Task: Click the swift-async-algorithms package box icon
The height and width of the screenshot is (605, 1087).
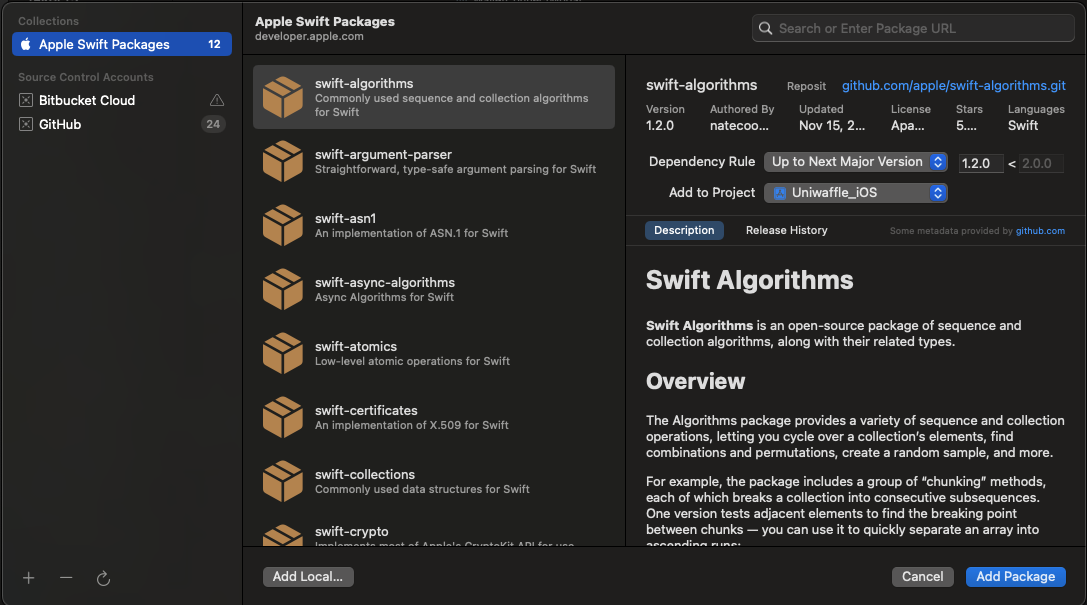Action: coord(283,289)
